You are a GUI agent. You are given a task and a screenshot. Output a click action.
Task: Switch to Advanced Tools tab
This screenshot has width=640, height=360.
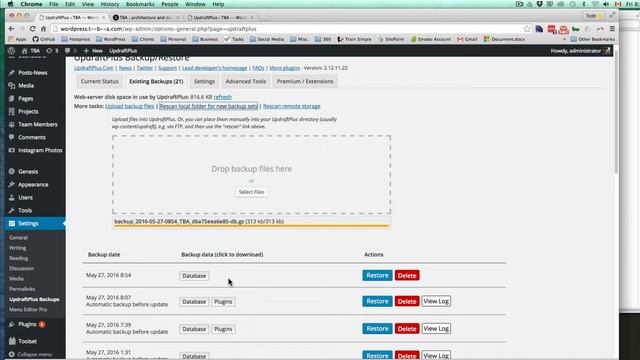pos(246,81)
